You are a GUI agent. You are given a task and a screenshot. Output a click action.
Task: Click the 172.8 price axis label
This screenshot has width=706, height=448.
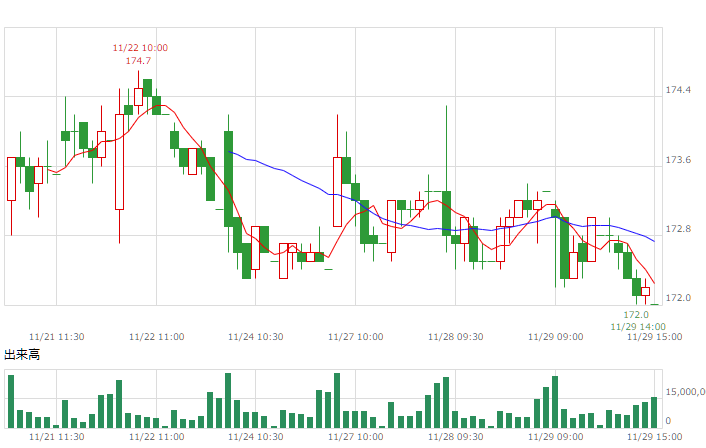click(678, 229)
